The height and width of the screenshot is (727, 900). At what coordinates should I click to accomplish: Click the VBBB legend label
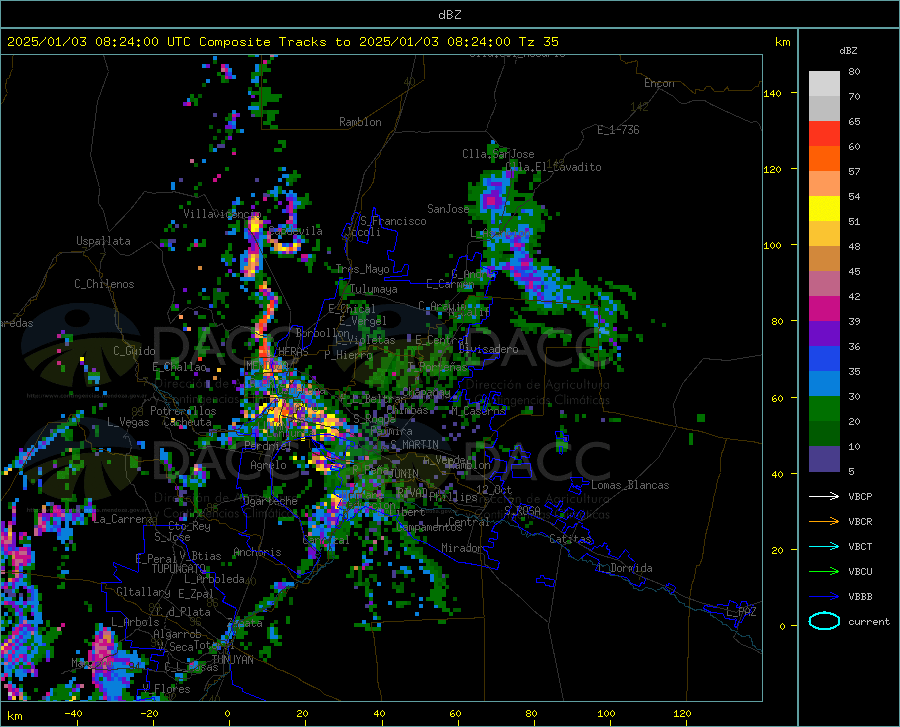click(860, 597)
